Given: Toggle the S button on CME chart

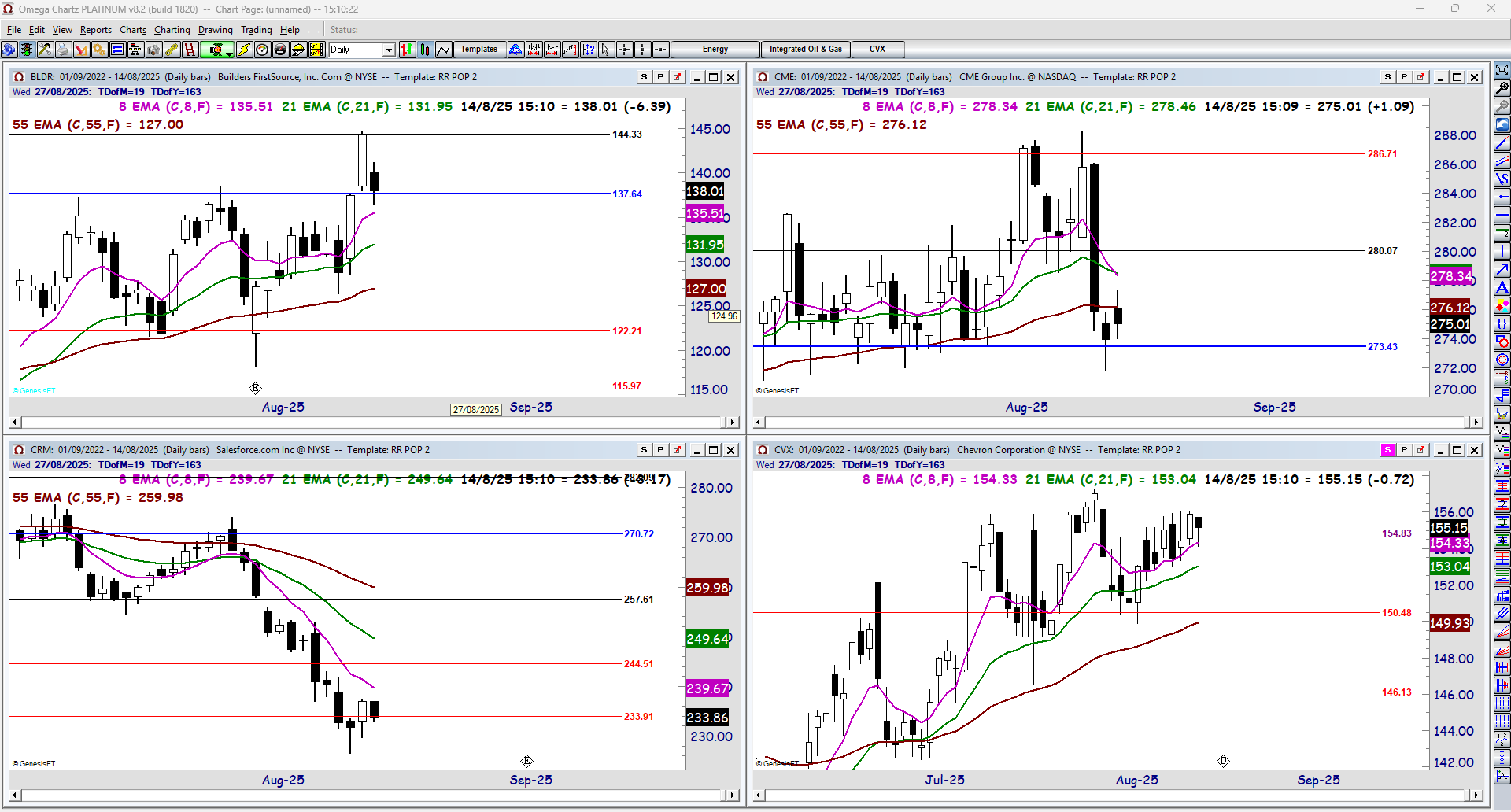Looking at the screenshot, I should (x=1387, y=77).
